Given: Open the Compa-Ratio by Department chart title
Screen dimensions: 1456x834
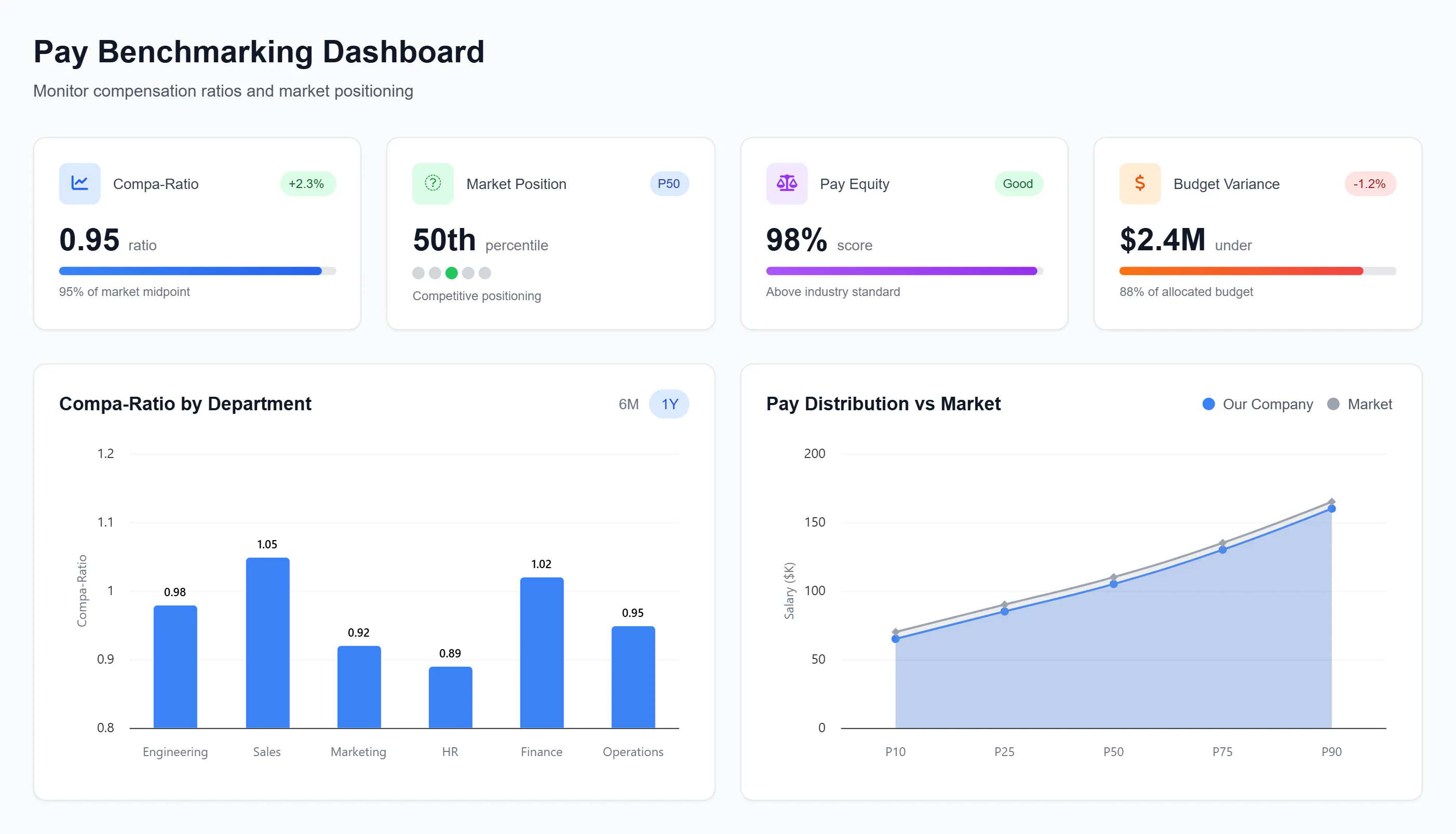Looking at the screenshot, I should tap(185, 404).
